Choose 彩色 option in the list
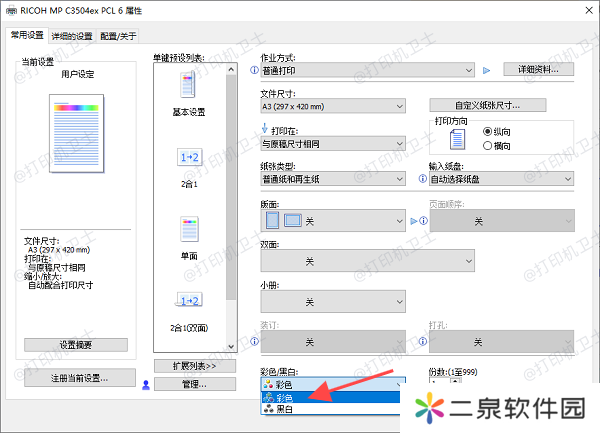600x433 pixels. (x=331, y=397)
